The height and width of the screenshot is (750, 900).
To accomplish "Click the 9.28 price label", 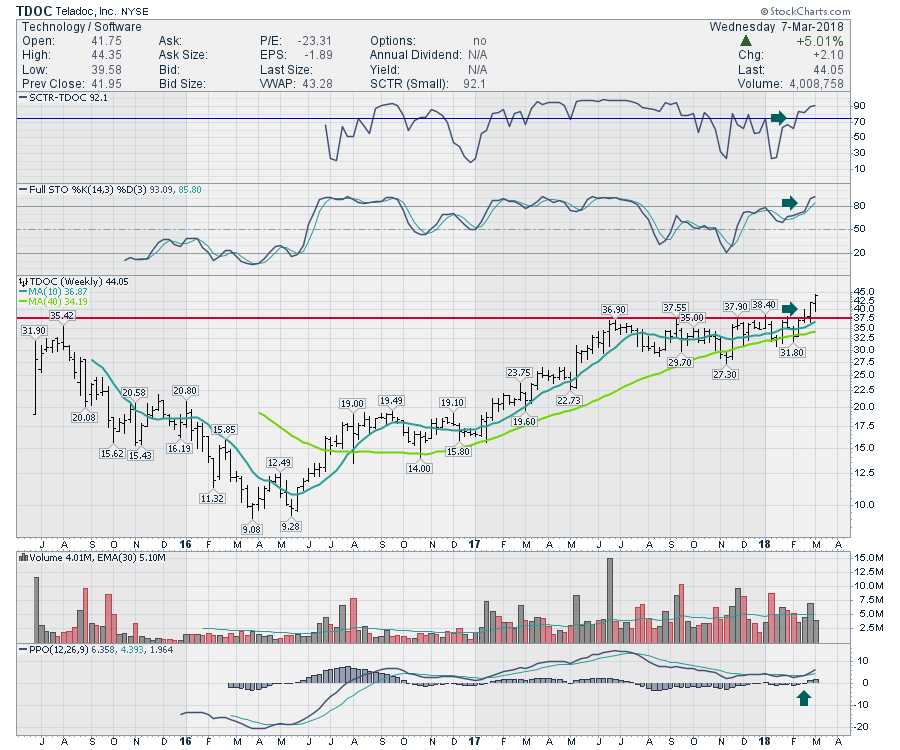I will pos(290,526).
